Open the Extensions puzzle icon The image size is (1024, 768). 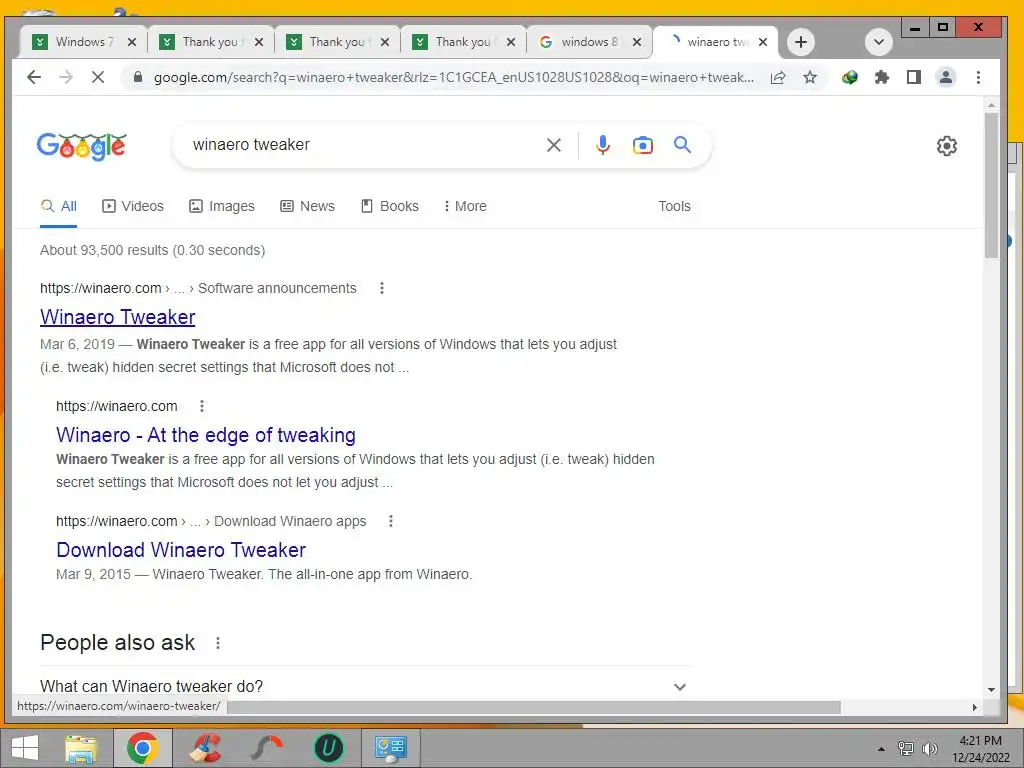pos(882,78)
